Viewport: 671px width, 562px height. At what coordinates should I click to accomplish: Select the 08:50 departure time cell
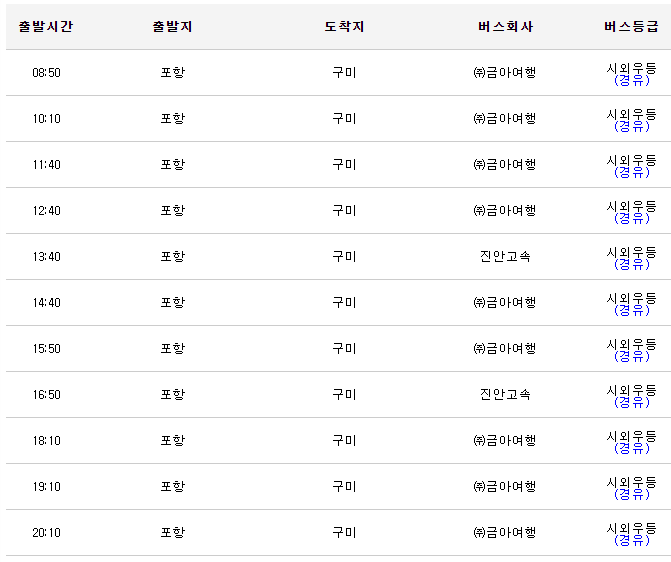pos(46,72)
